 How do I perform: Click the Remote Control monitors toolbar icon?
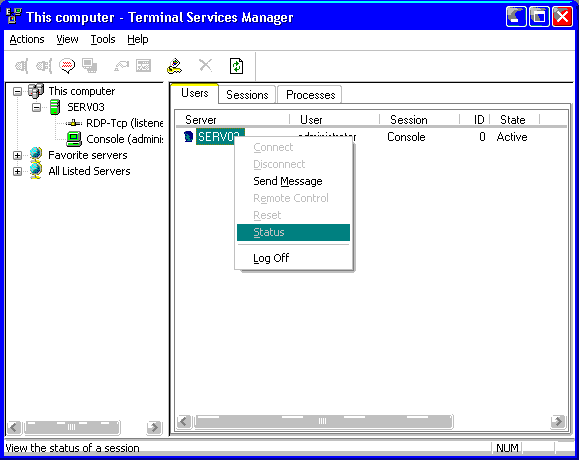click(x=89, y=66)
